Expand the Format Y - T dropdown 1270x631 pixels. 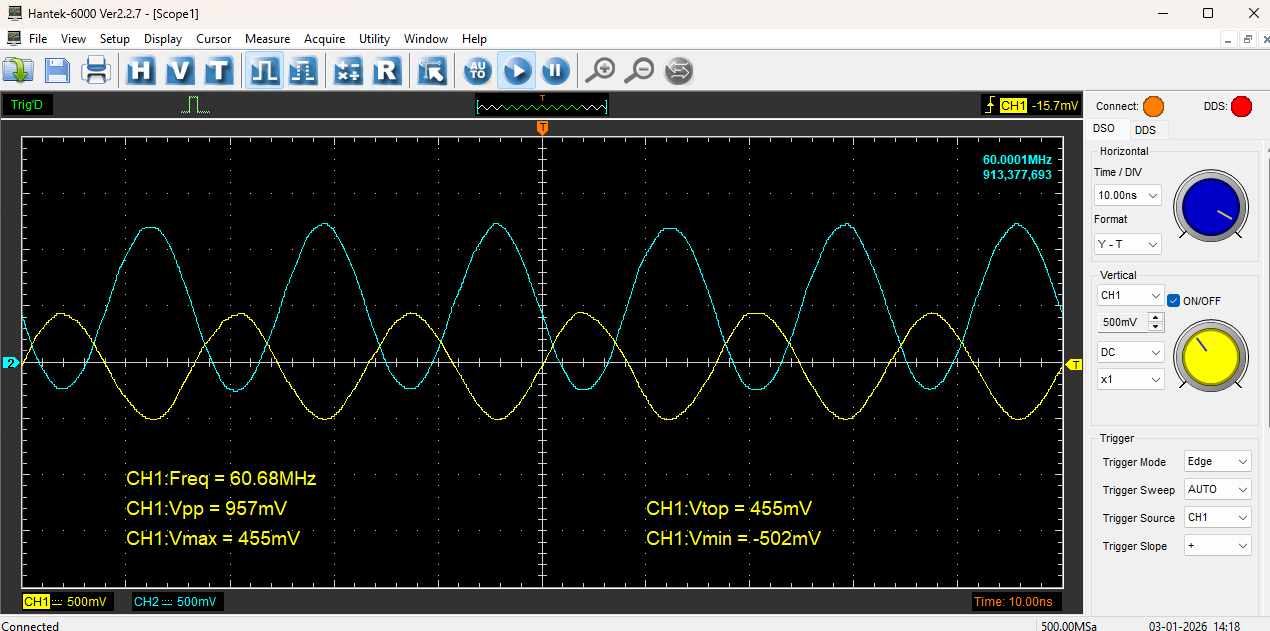tap(1127, 244)
